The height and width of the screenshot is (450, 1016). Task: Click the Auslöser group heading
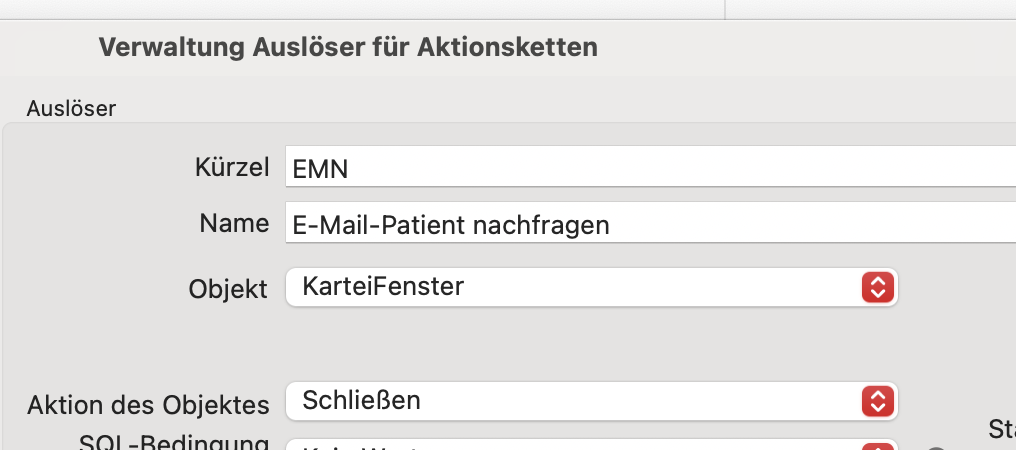click(x=71, y=109)
